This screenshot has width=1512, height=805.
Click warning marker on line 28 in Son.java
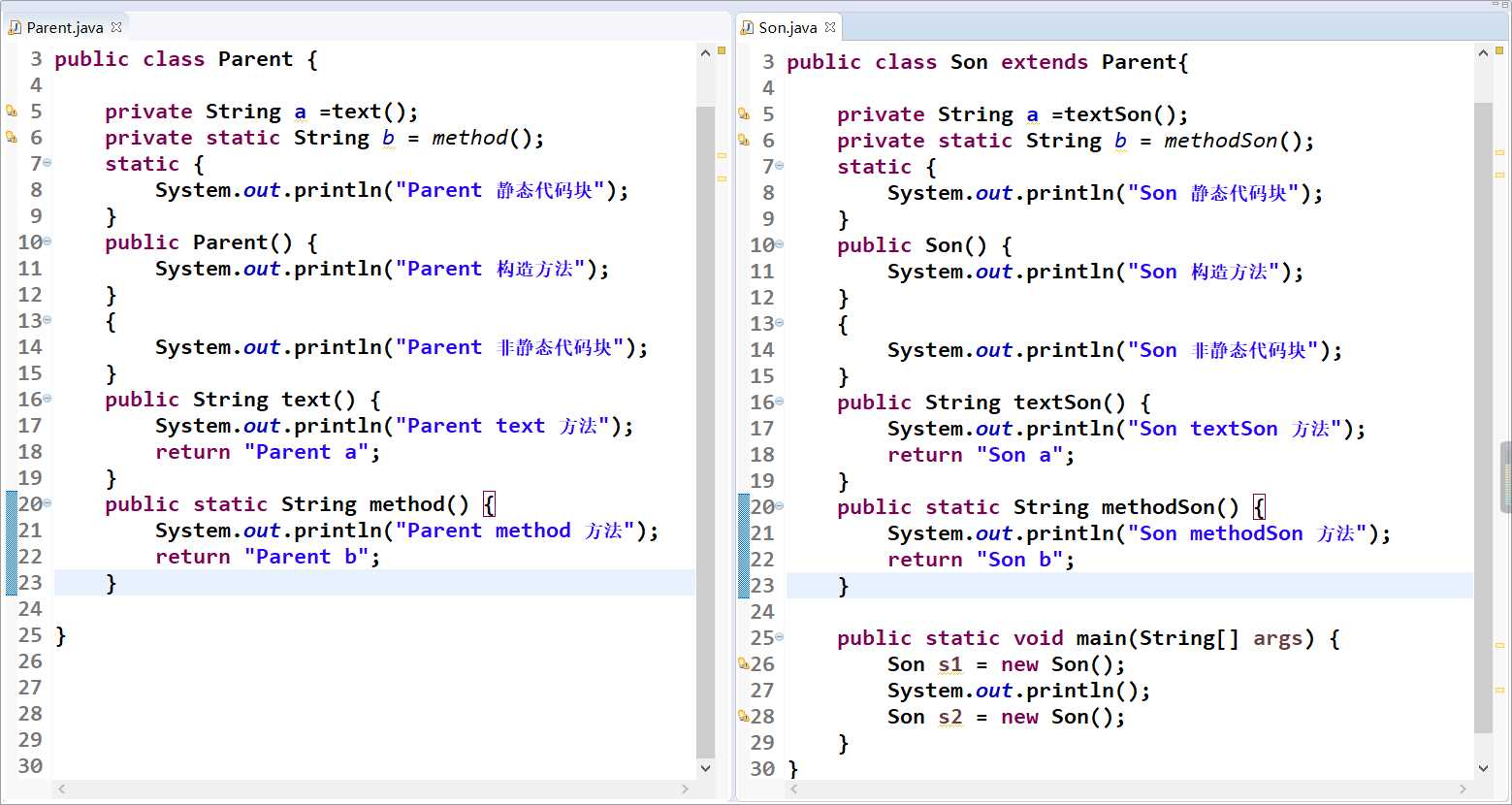pyautogui.click(x=744, y=716)
